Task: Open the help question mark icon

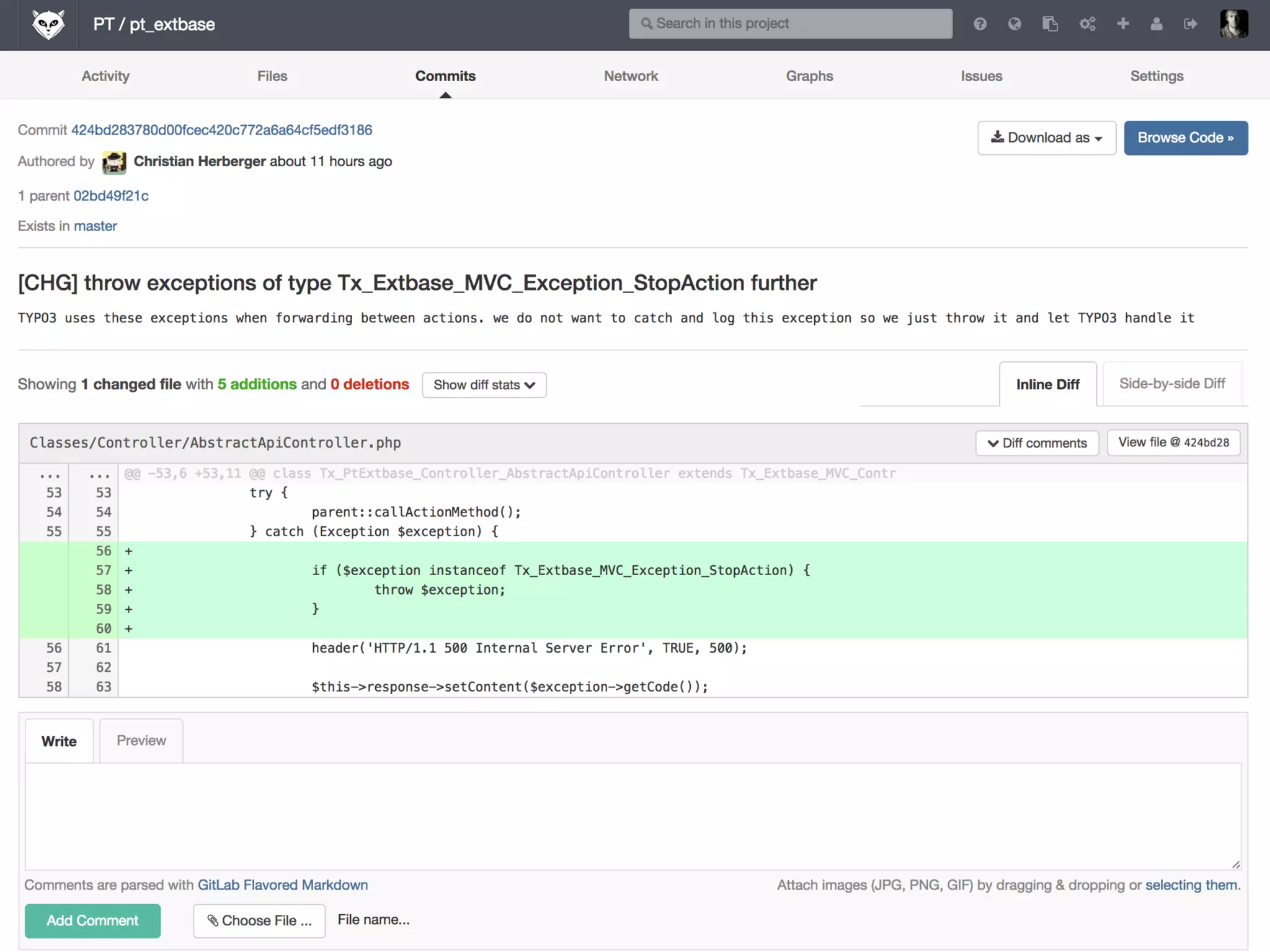Action: coord(980,24)
